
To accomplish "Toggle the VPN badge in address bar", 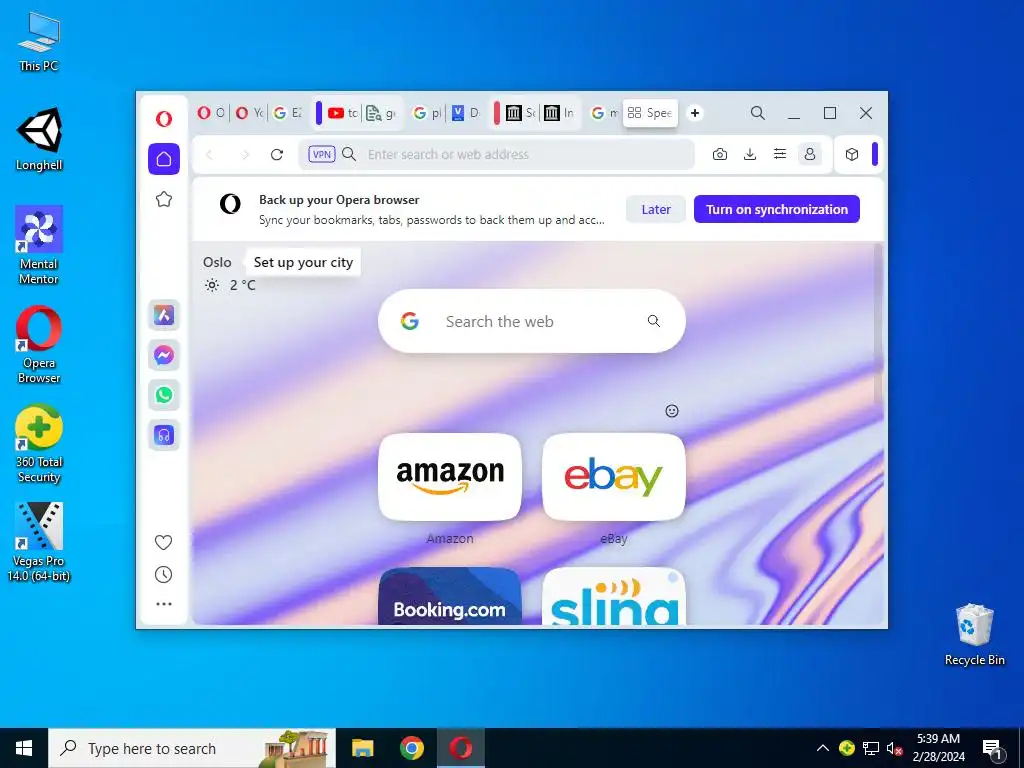I will [322, 155].
